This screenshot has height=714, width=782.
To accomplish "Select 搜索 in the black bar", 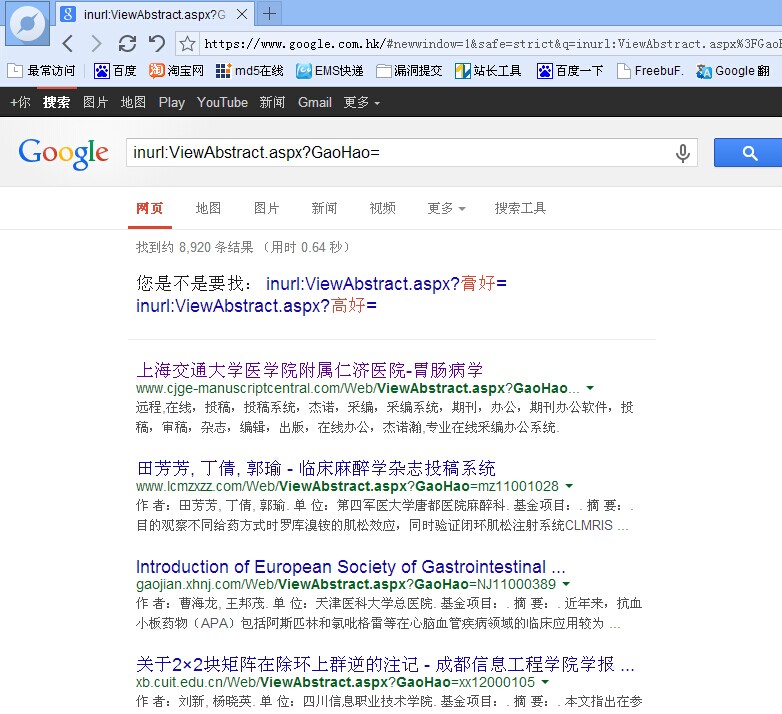I will click(56, 102).
